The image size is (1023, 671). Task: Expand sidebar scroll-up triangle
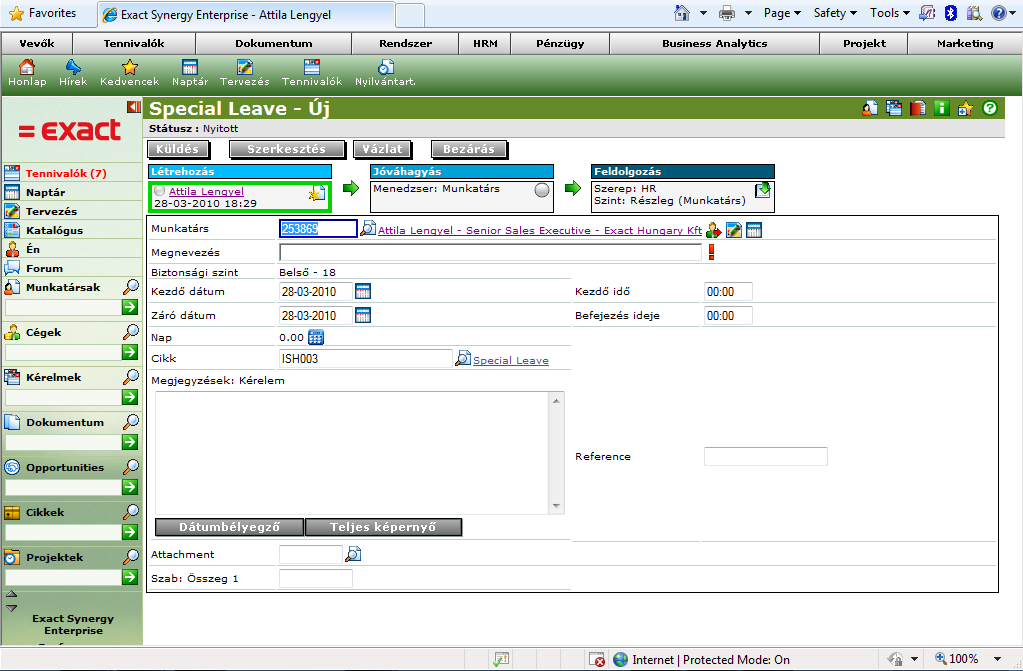click(12, 594)
